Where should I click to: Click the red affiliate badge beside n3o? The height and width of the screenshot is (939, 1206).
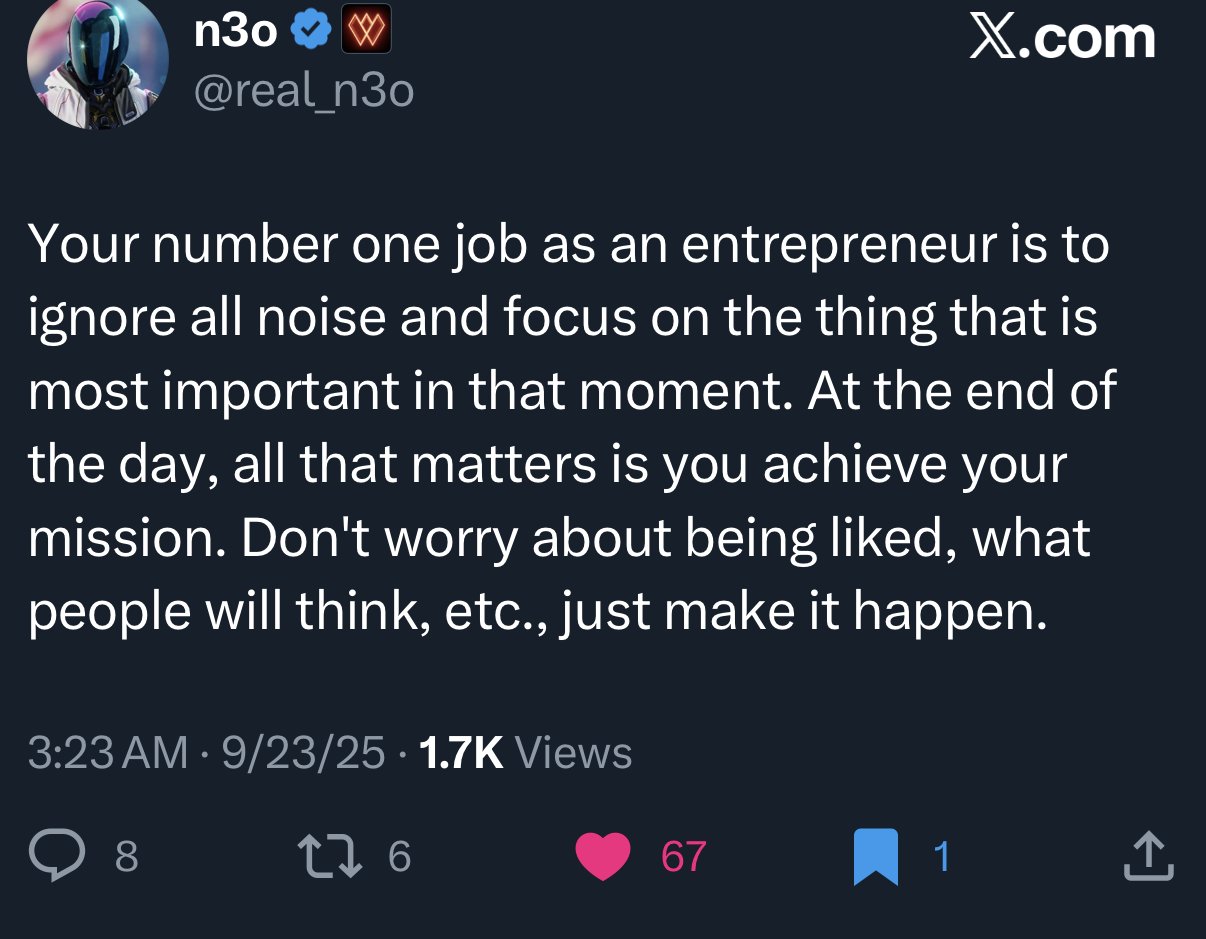(366, 33)
